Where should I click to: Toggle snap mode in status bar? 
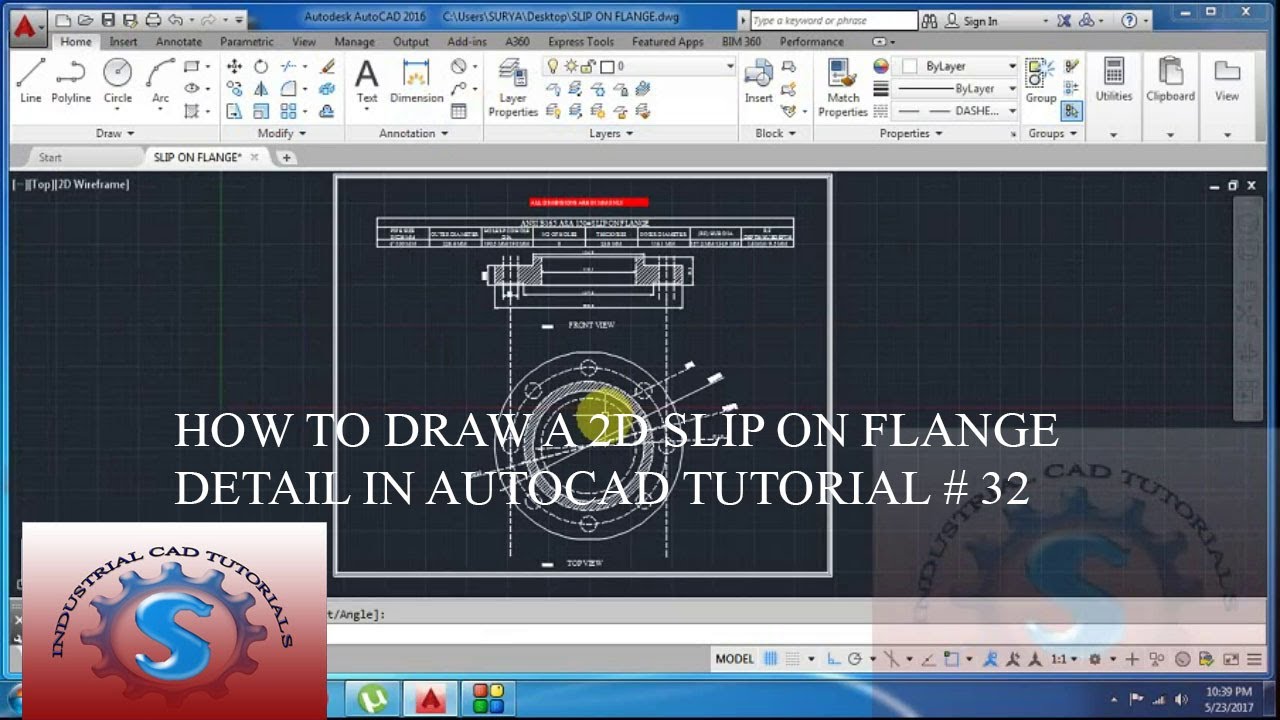[793, 659]
